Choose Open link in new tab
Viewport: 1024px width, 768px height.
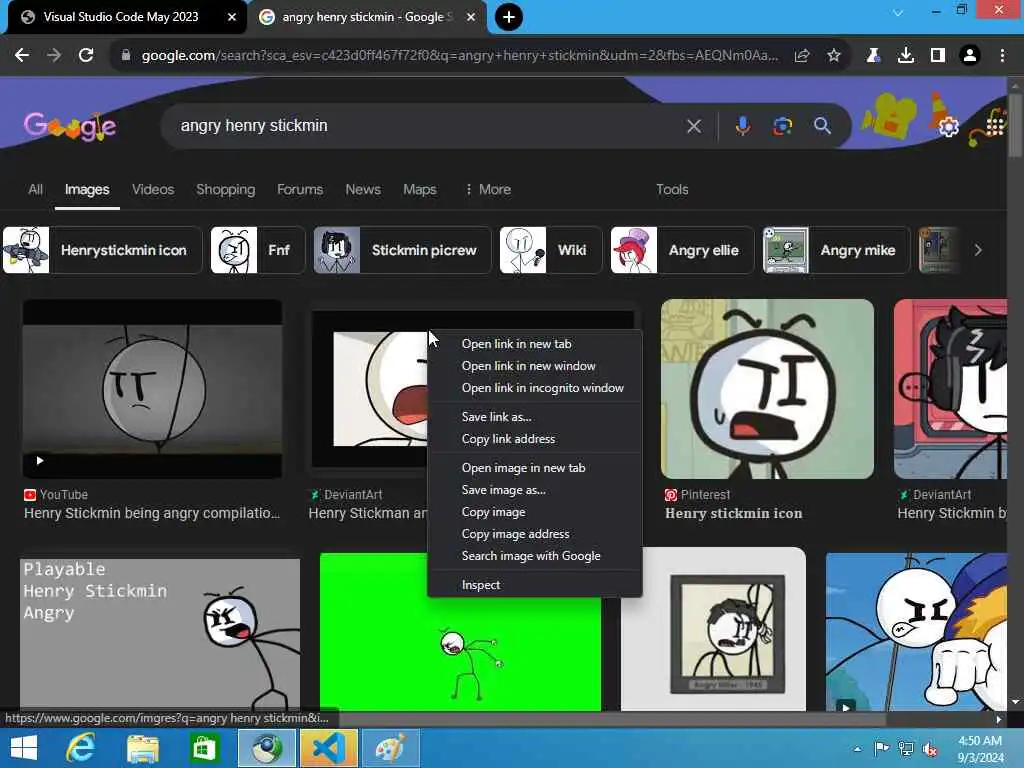534,344
